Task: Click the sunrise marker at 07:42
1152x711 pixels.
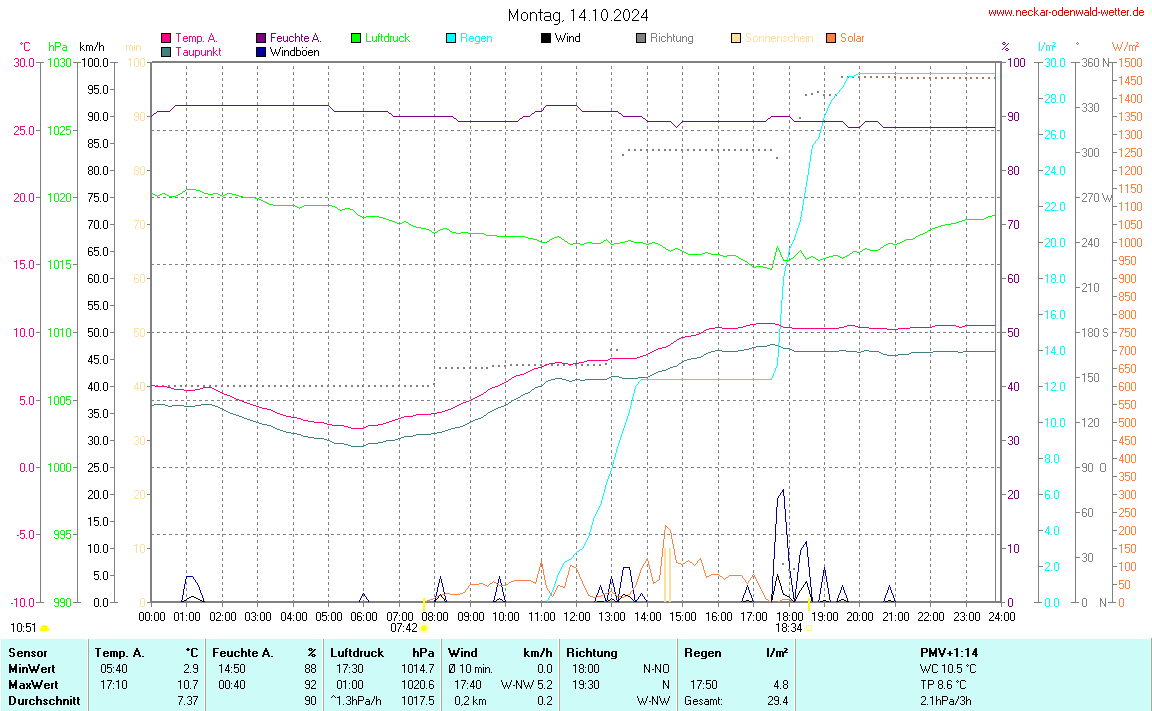Action: [425, 628]
